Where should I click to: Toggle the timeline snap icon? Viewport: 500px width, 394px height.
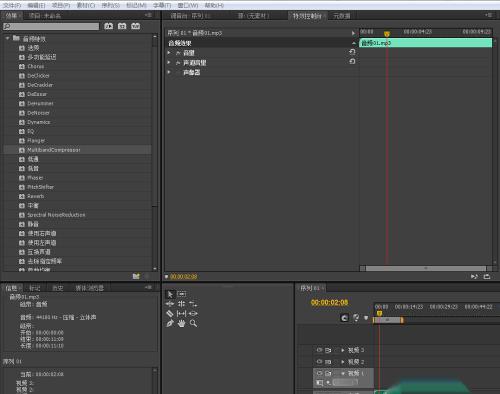pyautogui.click(x=345, y=318)
